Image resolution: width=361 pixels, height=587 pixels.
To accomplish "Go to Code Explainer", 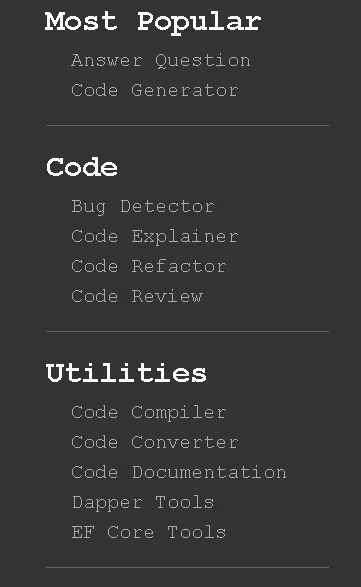I will click(155, 237).
